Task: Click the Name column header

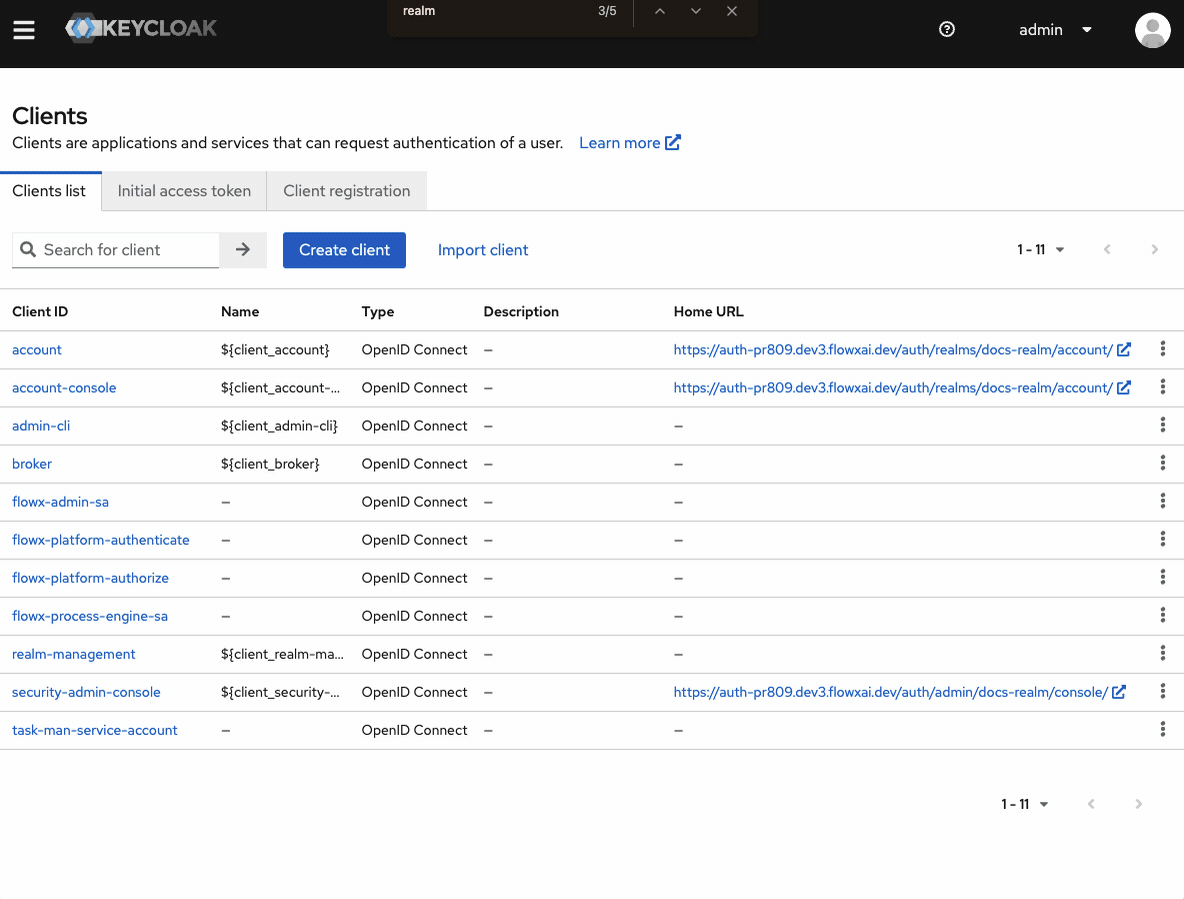Action: coord(240,312)
